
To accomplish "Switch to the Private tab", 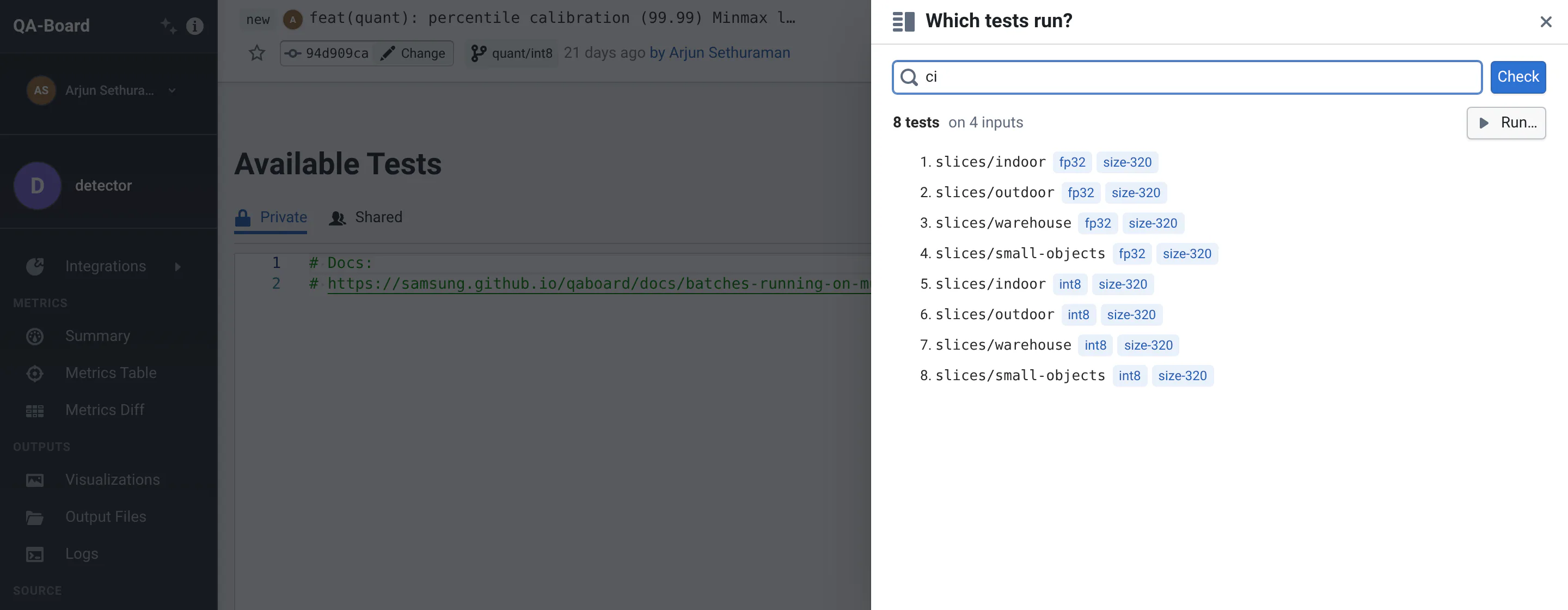I will pyautogui.click(x=271, y=217).
